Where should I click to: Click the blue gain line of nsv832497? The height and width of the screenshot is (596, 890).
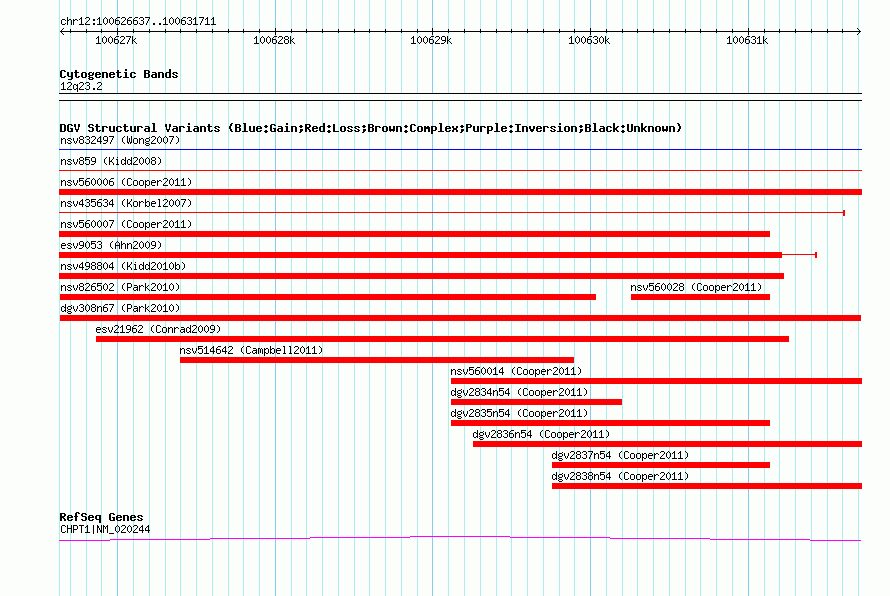(460, 150)
